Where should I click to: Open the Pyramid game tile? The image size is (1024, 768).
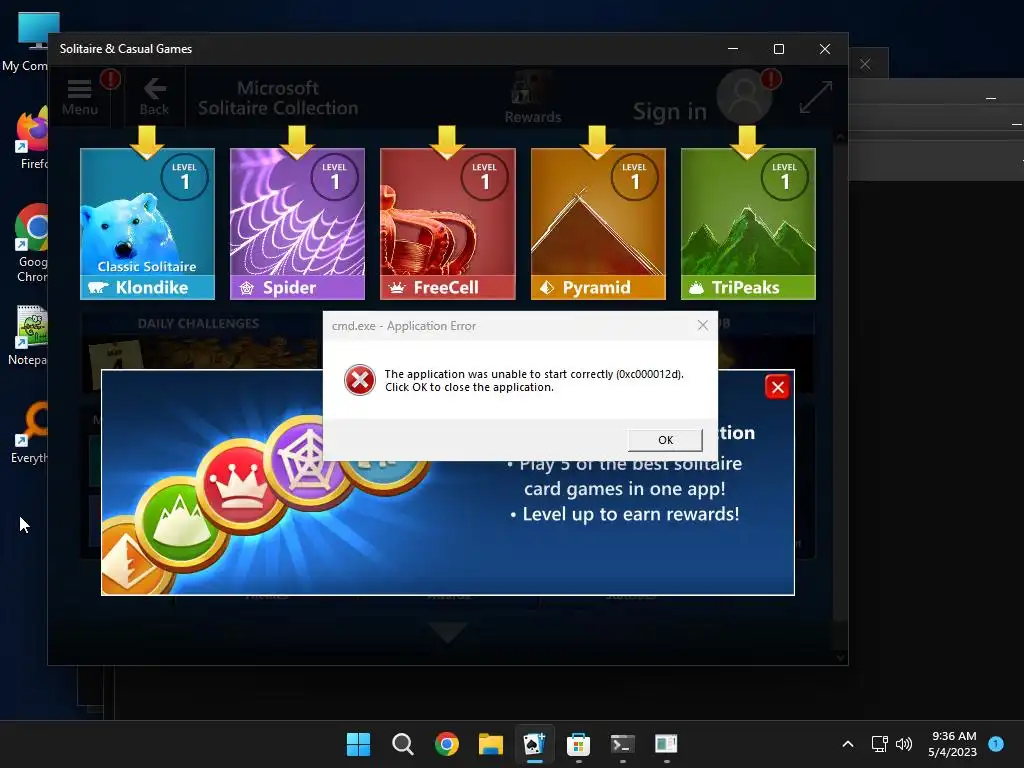pyautogui.click(x=598, y=224)
